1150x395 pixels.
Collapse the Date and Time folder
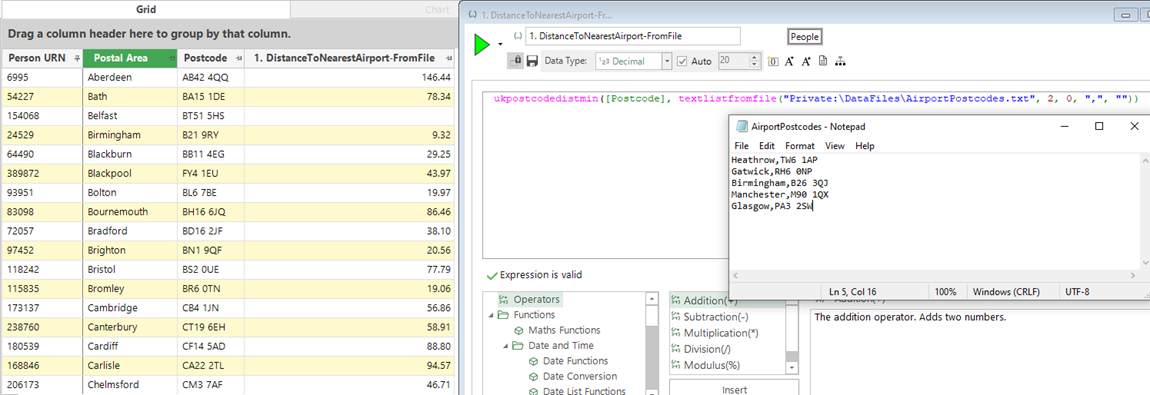pos(506,346)
